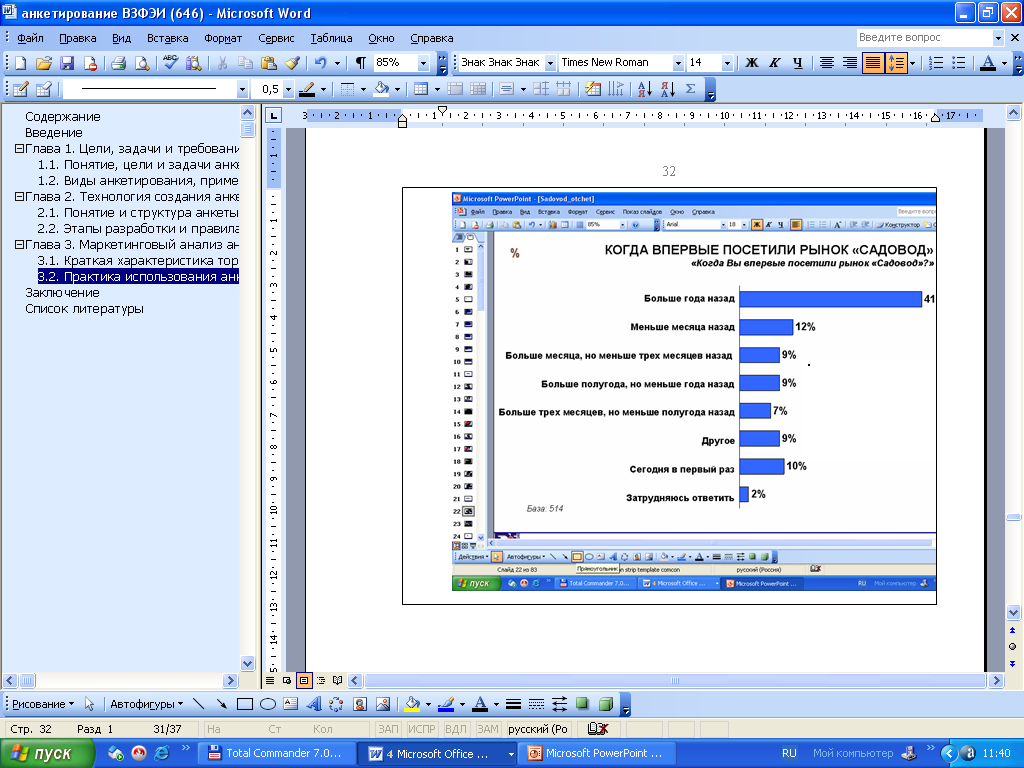Sort descending icon in tables toolbar
1024x768 pixels.
(x=667, y=89)
